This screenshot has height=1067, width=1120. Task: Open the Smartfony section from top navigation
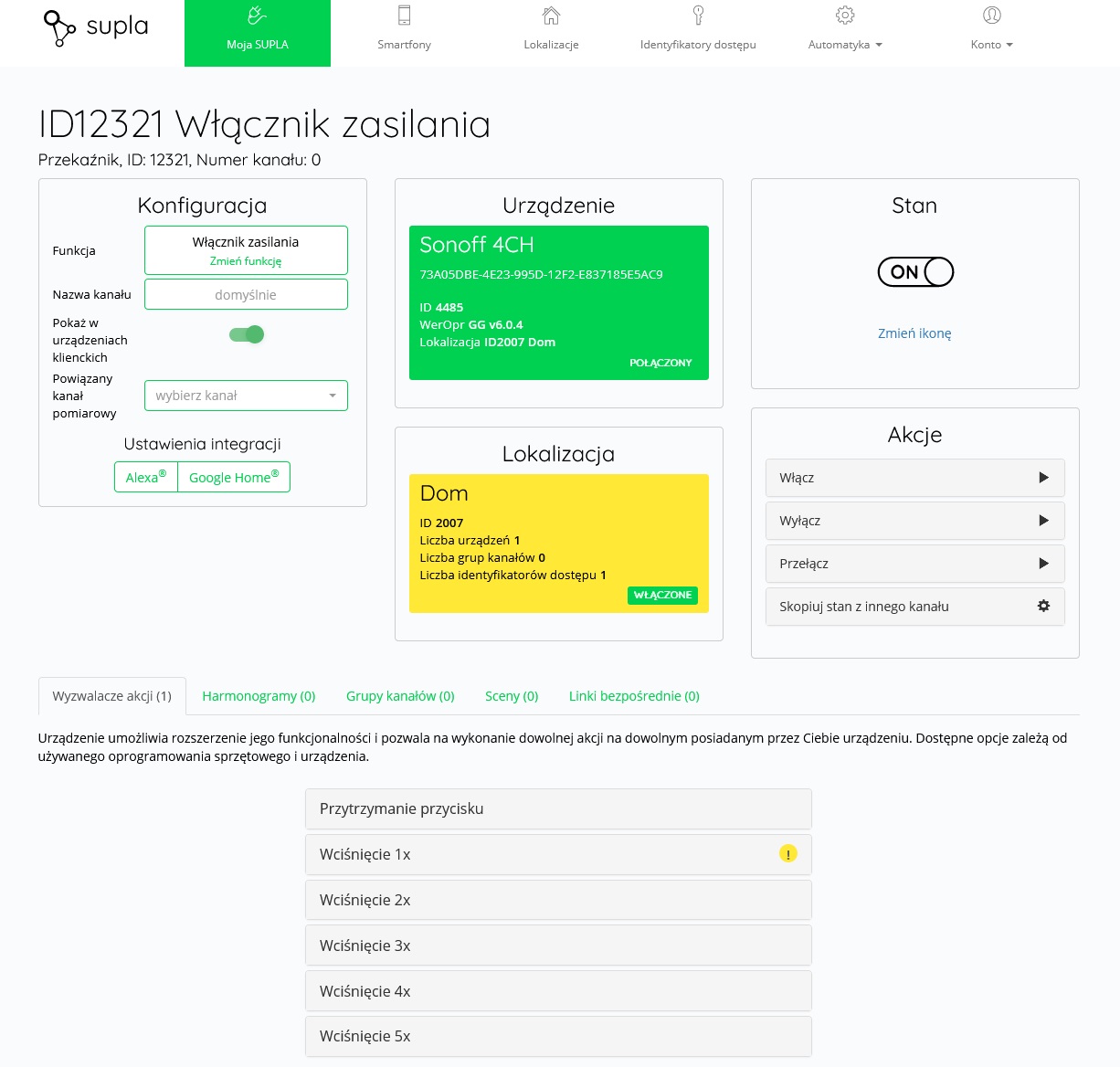coord(404,27)
